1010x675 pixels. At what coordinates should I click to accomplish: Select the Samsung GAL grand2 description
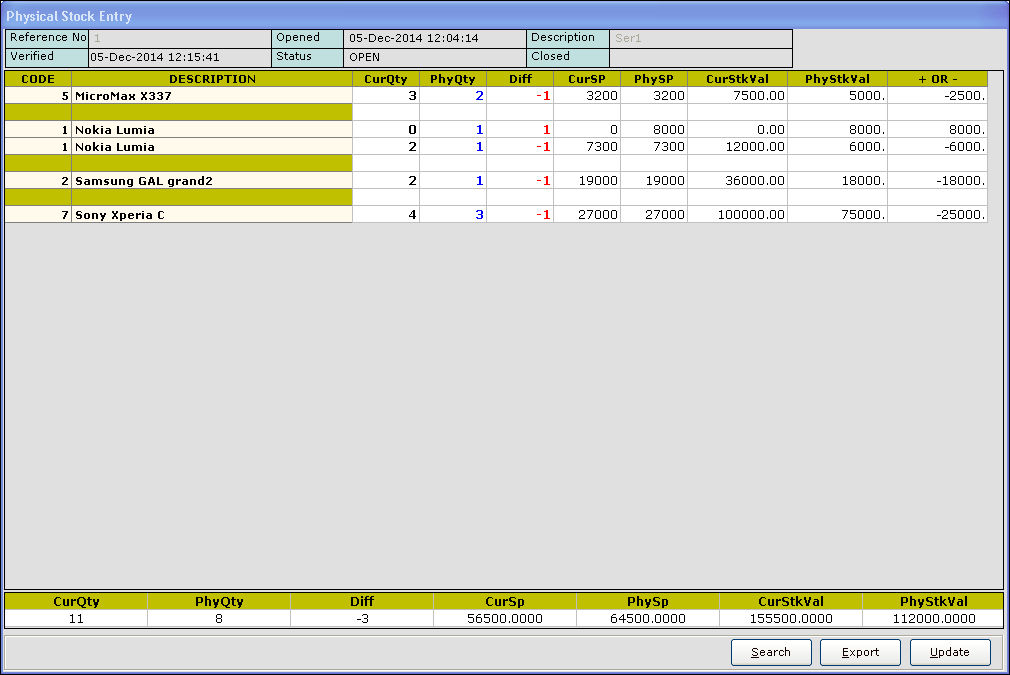[212, 181]
